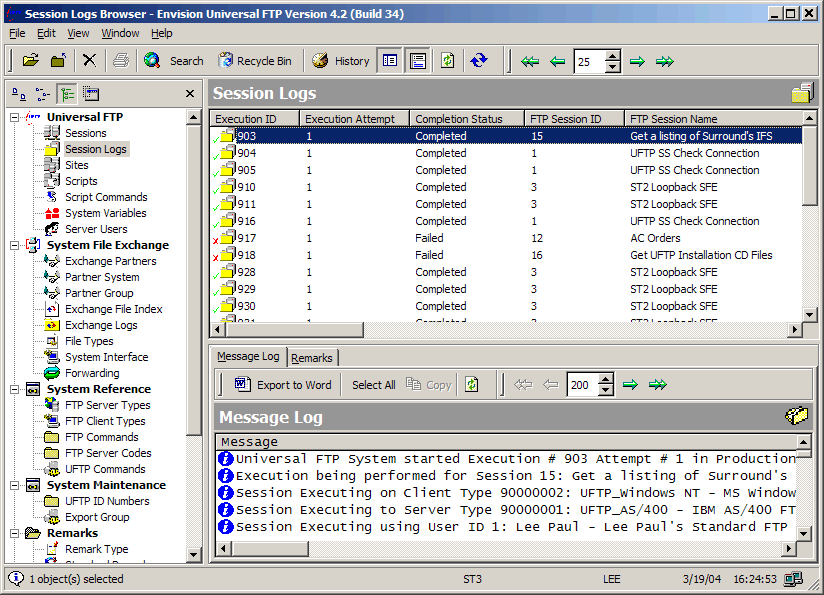Click the 25 page size input field
This screenshot has width=824, height=595.
coord(590,61)
